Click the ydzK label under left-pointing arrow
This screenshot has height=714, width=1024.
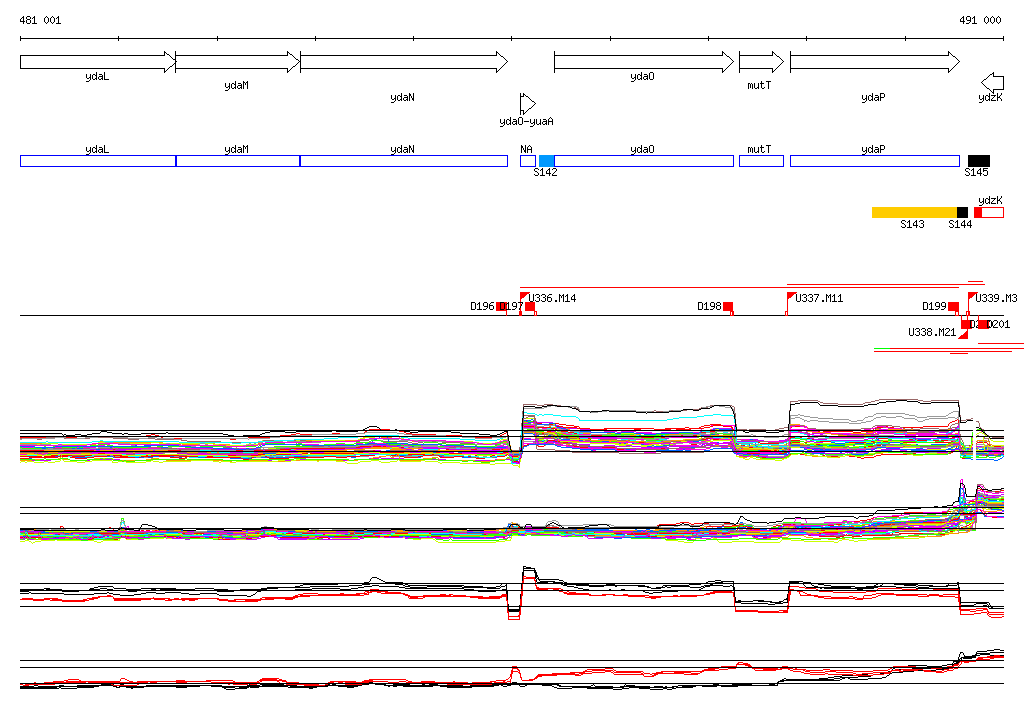tap(991, 98)
